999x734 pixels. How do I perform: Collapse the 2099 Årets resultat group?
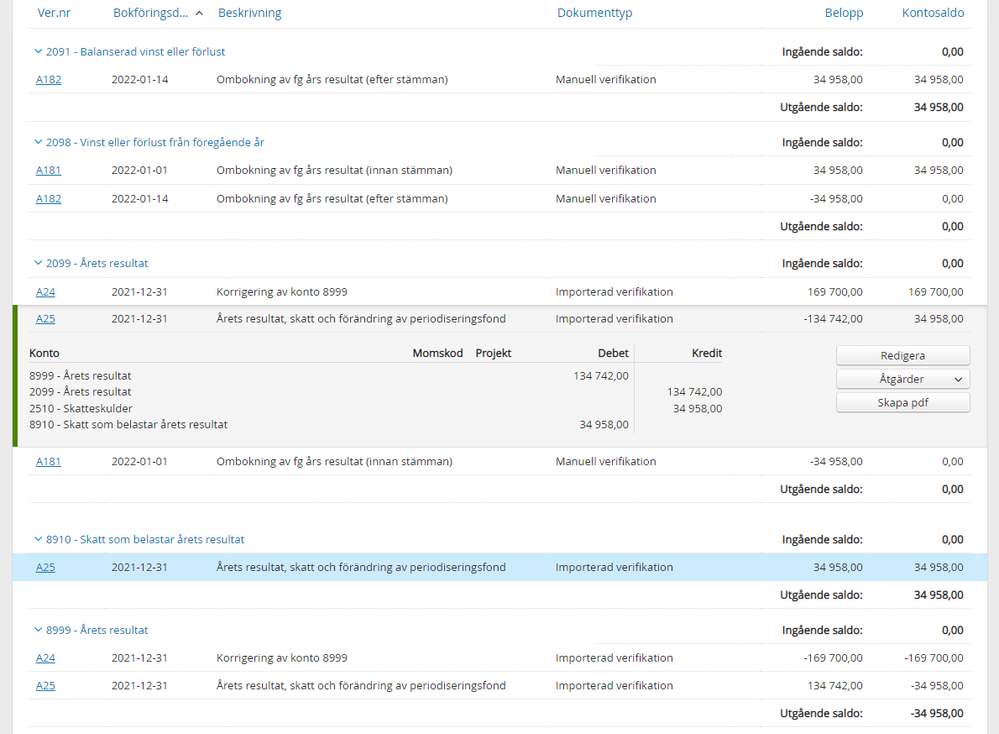point(38,264)
